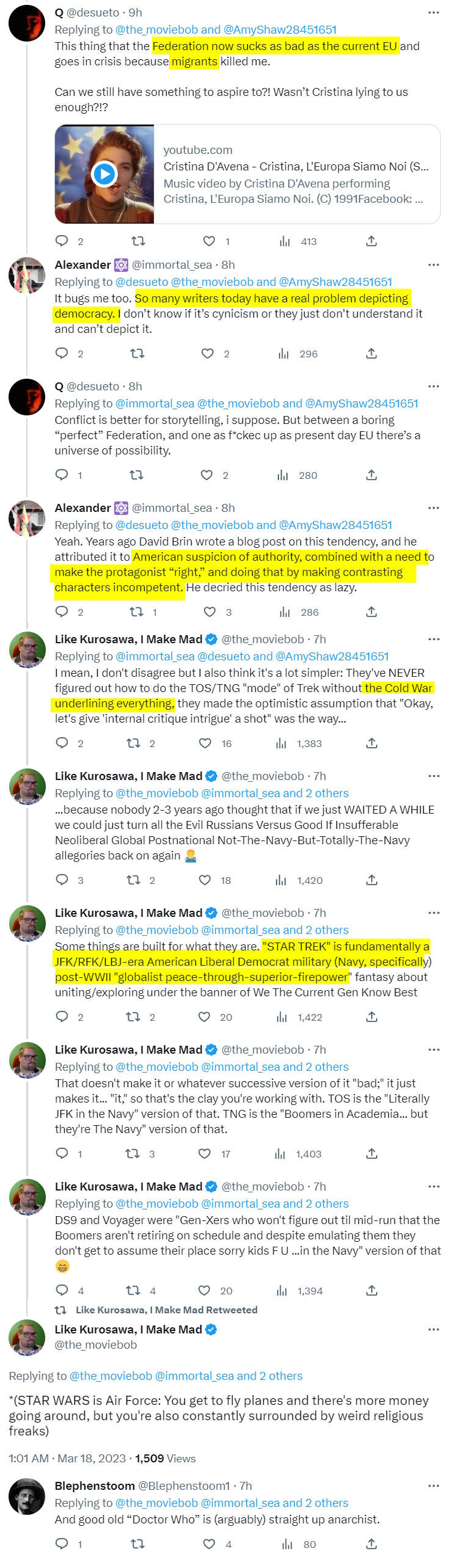
Task: Open more menu on the STAR WARS tweet
Action: [433, 1329]
